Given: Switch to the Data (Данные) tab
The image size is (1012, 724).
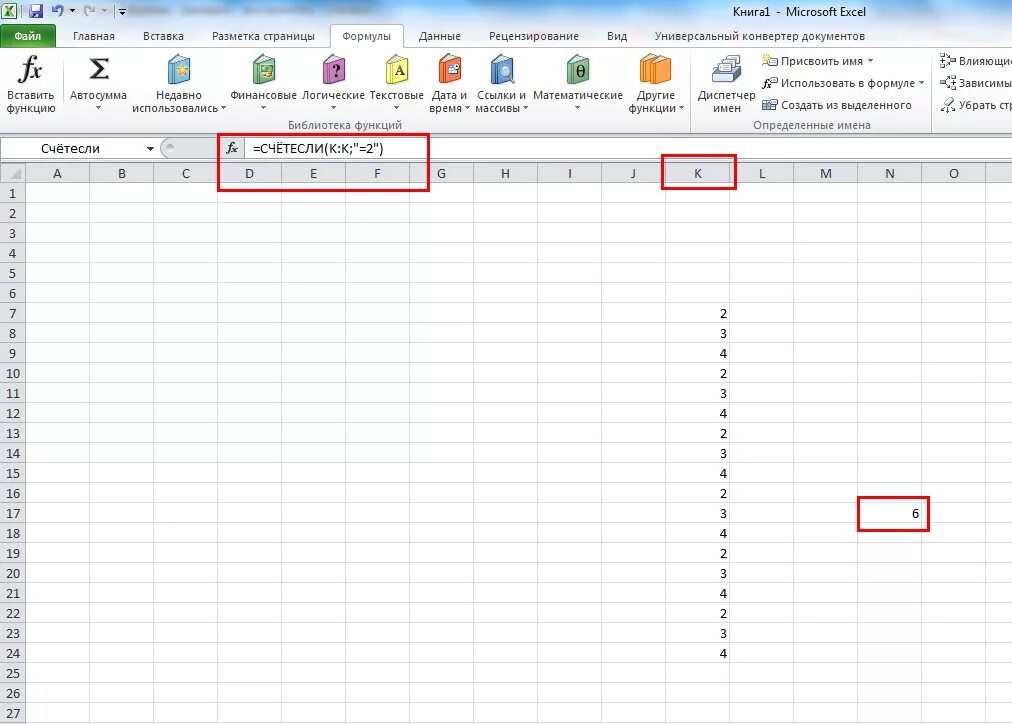Looking at the screenshot, I should [440, 36].
